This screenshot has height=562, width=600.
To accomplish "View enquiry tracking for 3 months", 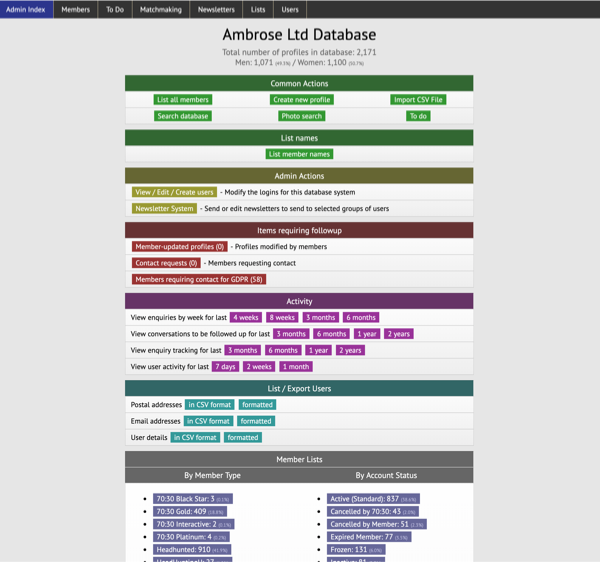I will coord(243,350).
